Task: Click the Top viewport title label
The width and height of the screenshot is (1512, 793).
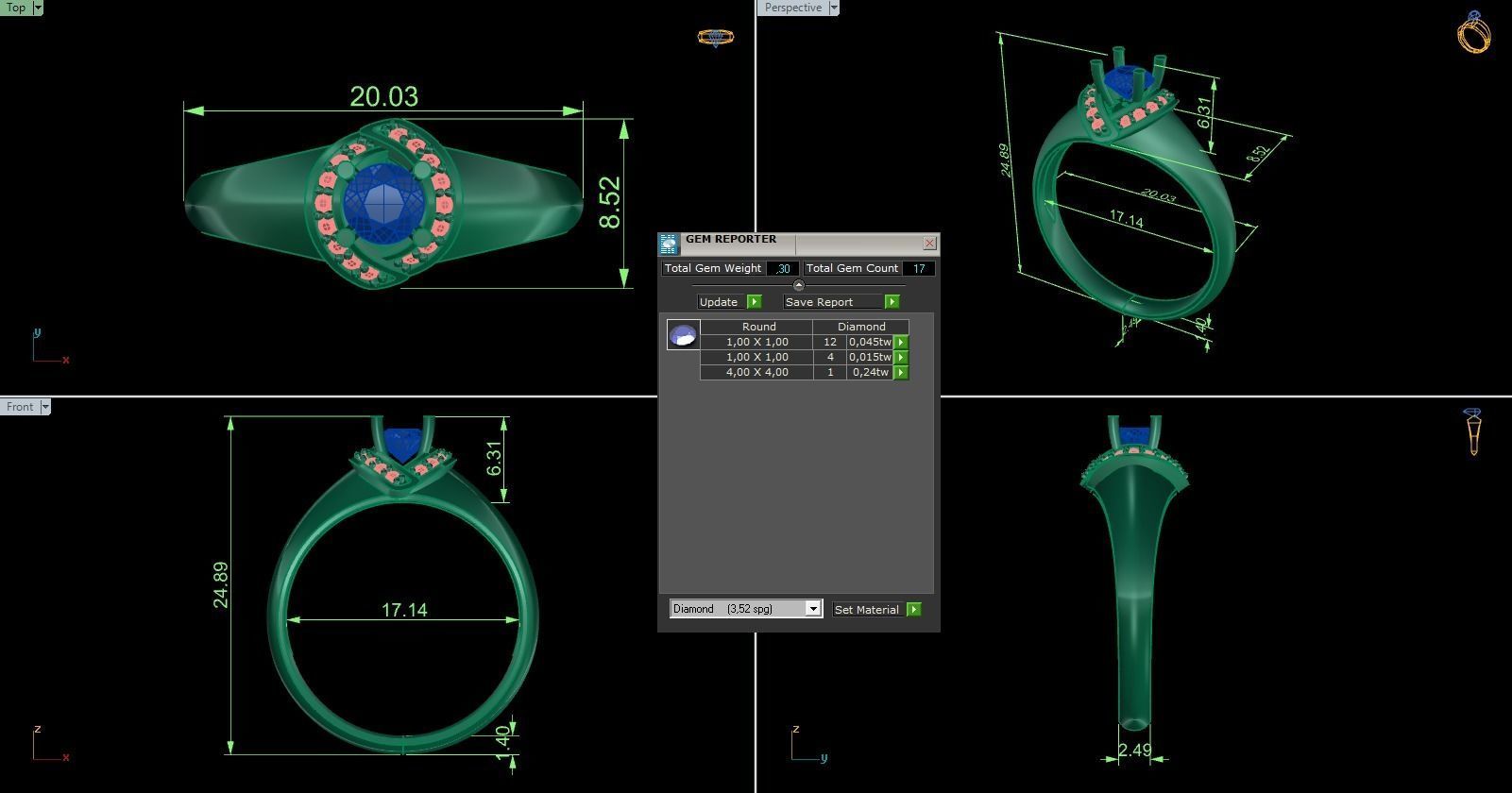Action: pyautogui.click(x=16, y=8)
